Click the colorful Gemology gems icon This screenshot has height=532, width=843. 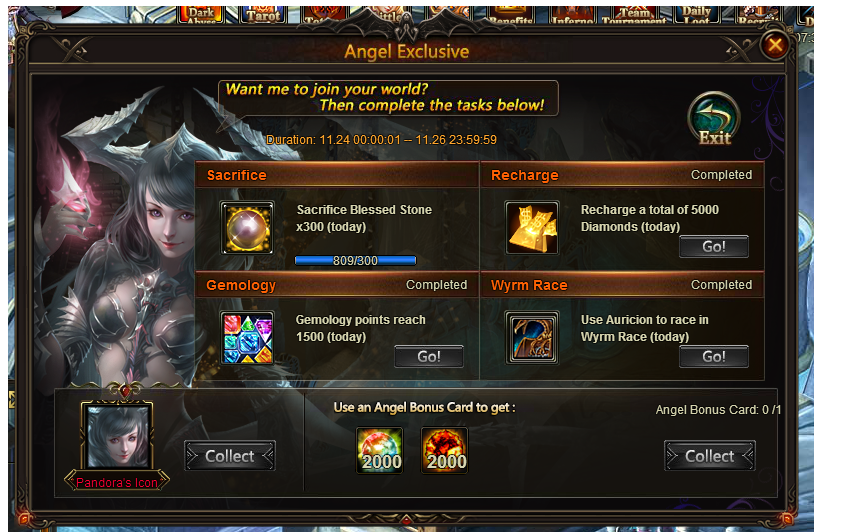pos(247,338)
